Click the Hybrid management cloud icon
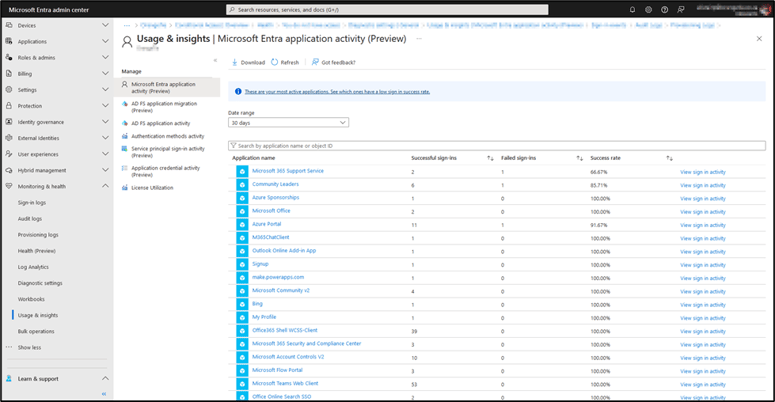 coord(9,170)
